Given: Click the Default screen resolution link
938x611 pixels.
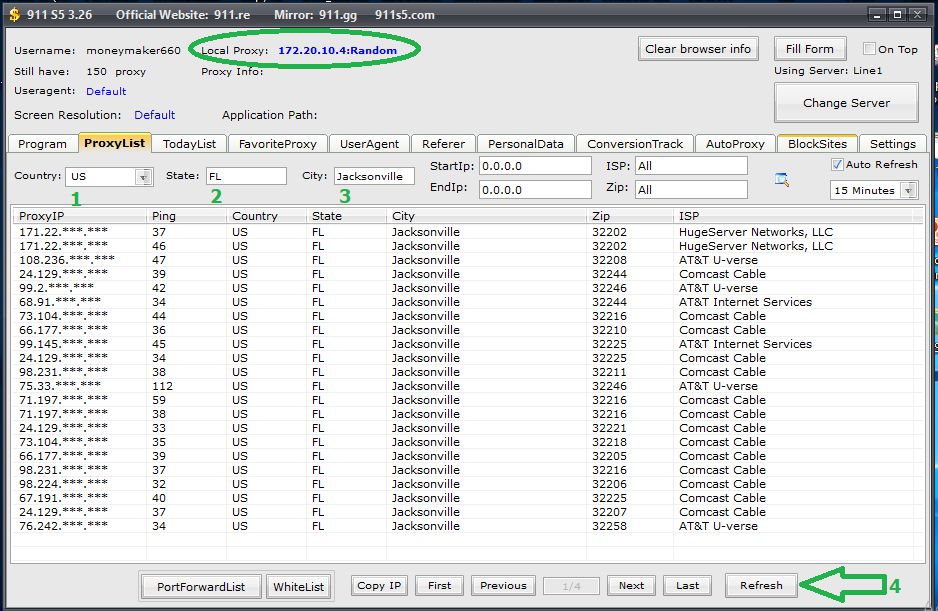Looking at the screenshot, I should tap(155, 115).
